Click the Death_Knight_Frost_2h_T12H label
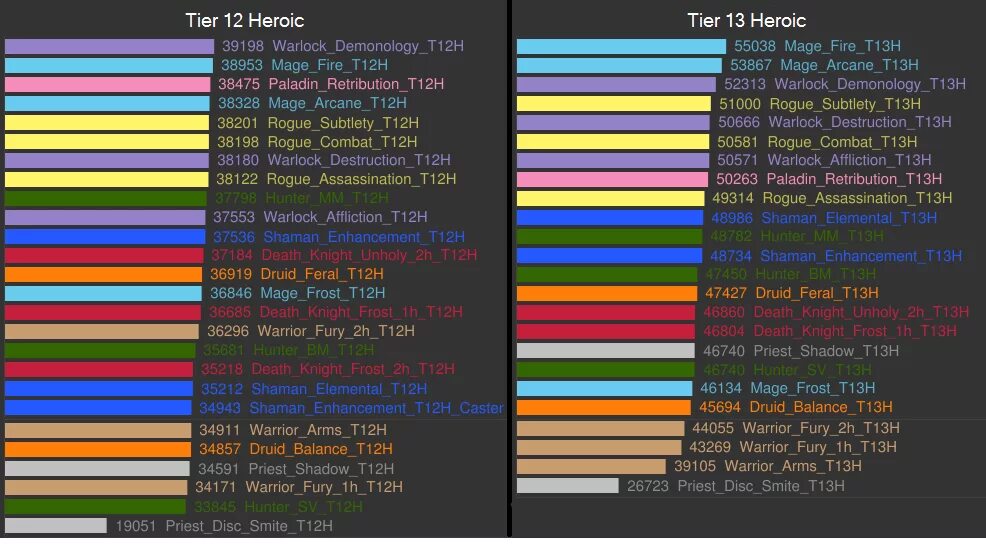Image resolution: width=986 pixels, height=548 pixels. (x=353, y=369)
